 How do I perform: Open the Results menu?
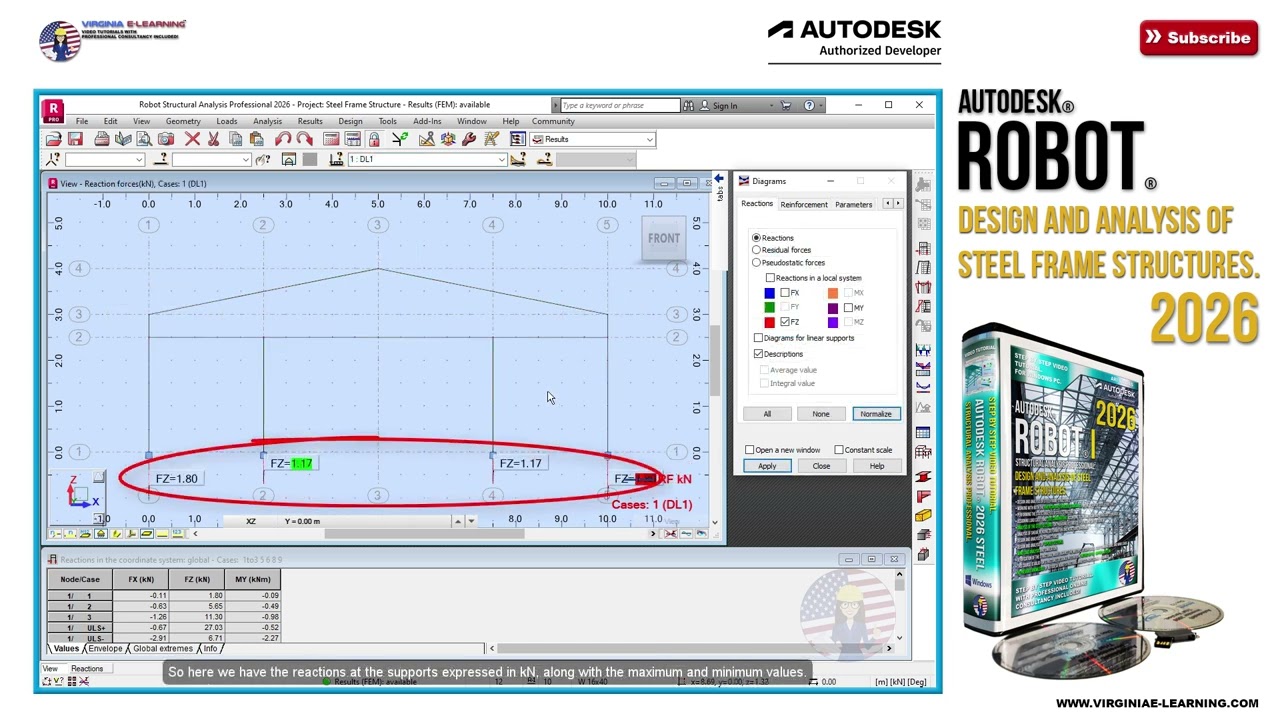[310, 121]
